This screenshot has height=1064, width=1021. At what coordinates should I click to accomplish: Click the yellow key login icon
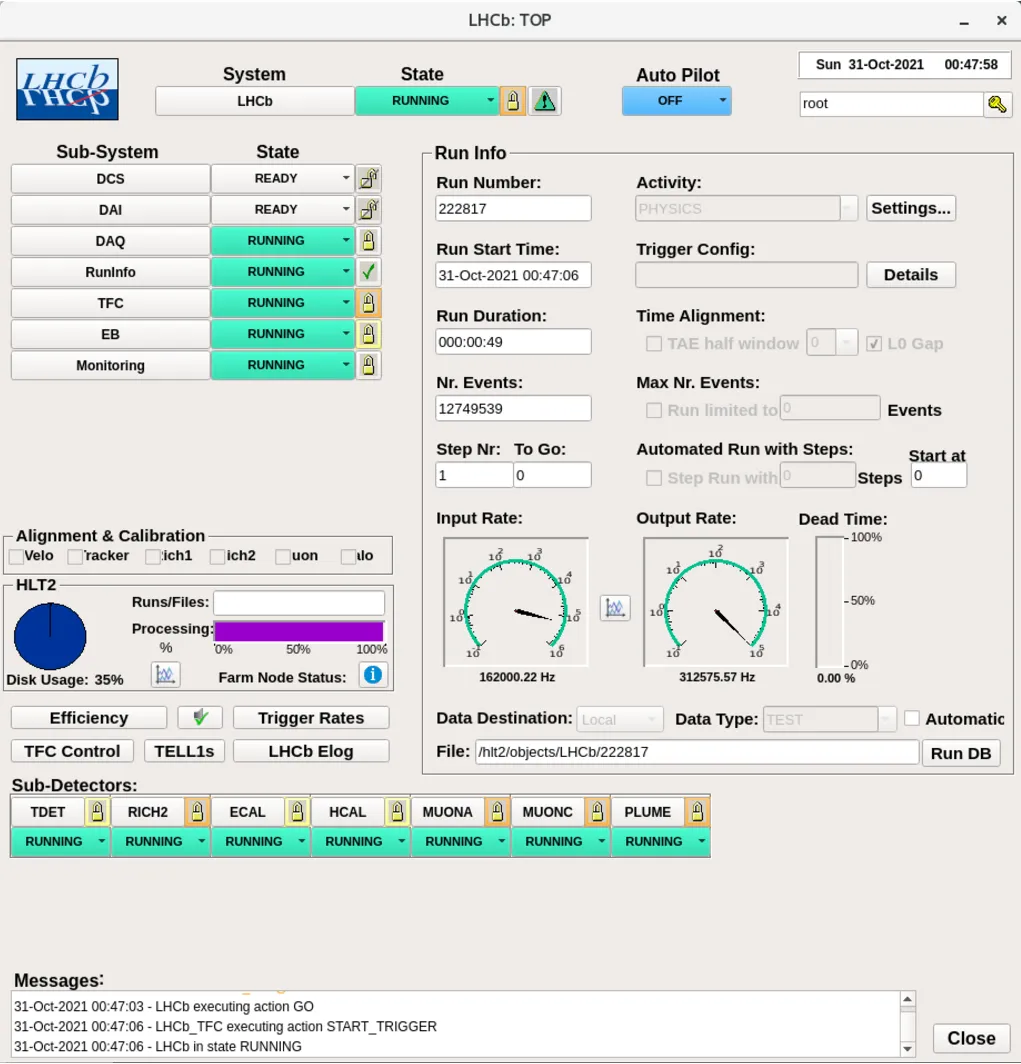997,104
